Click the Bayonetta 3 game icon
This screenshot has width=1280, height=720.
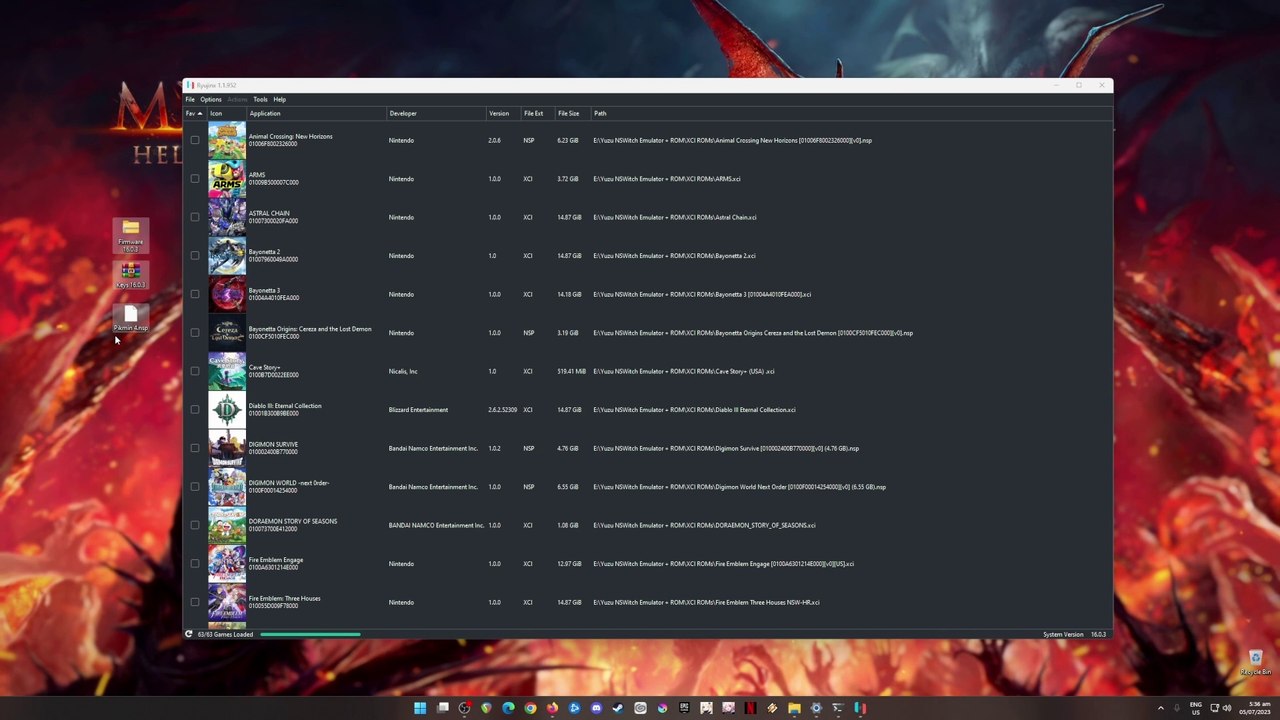(227, 295)
